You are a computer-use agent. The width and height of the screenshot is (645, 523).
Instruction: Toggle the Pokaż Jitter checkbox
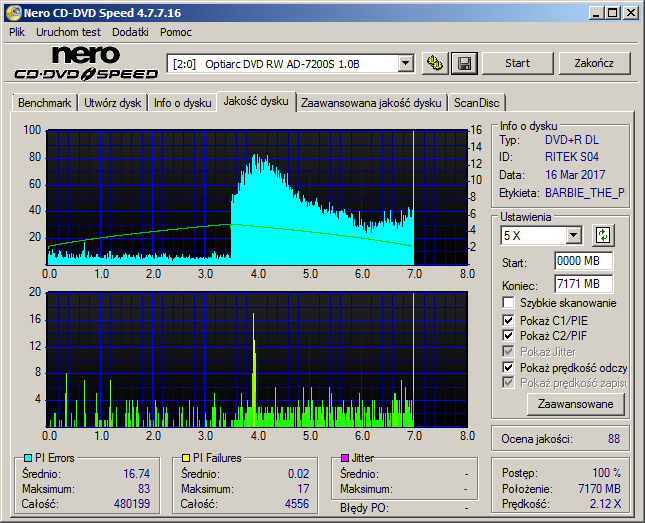508,351
